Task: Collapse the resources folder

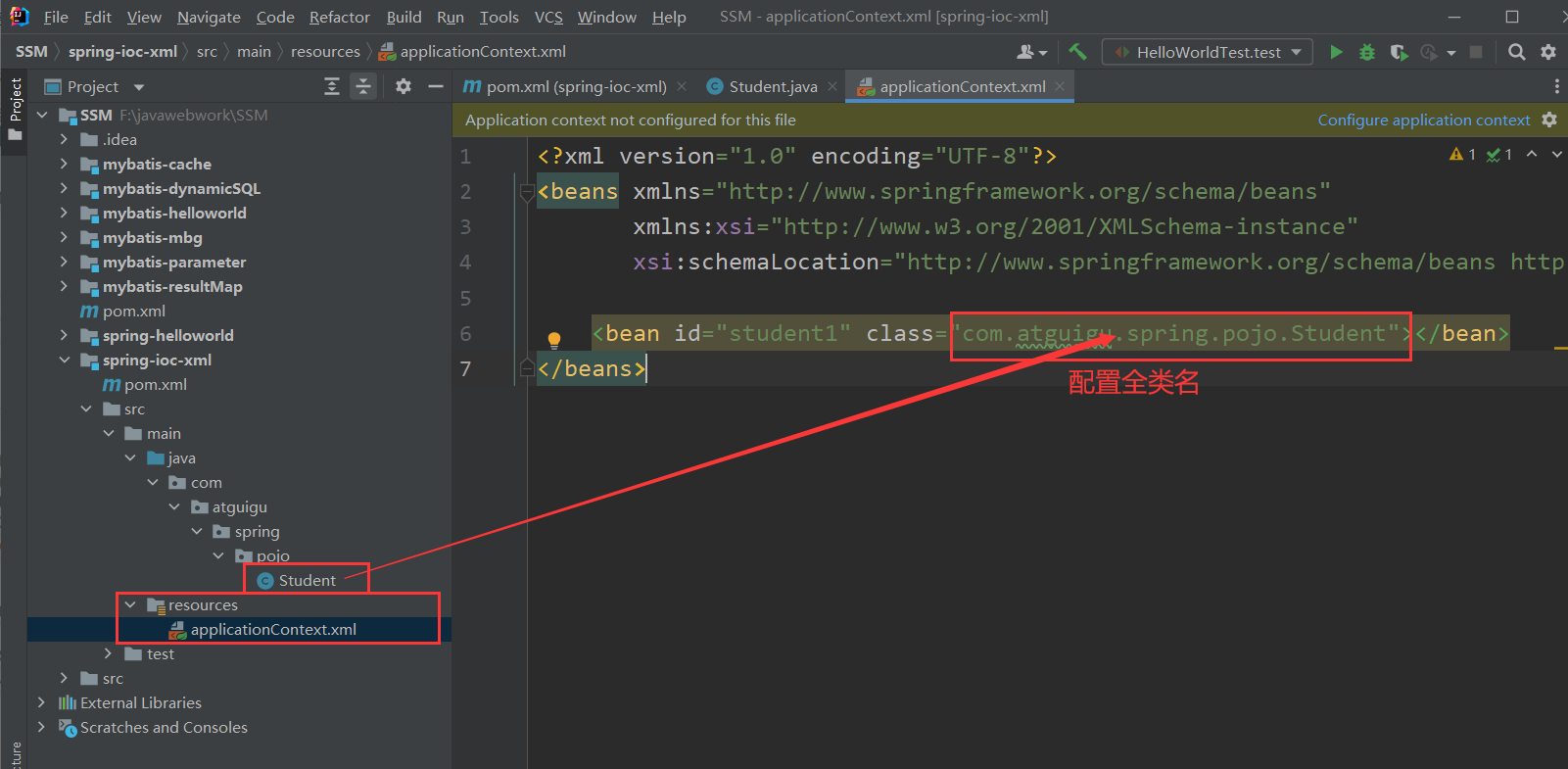Action: tap(130, 604)
